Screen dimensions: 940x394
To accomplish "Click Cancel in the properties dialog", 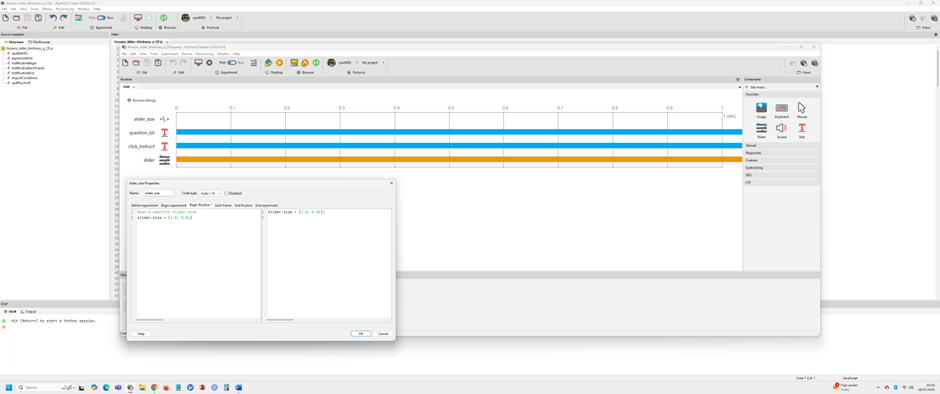I will pos(383,333).
